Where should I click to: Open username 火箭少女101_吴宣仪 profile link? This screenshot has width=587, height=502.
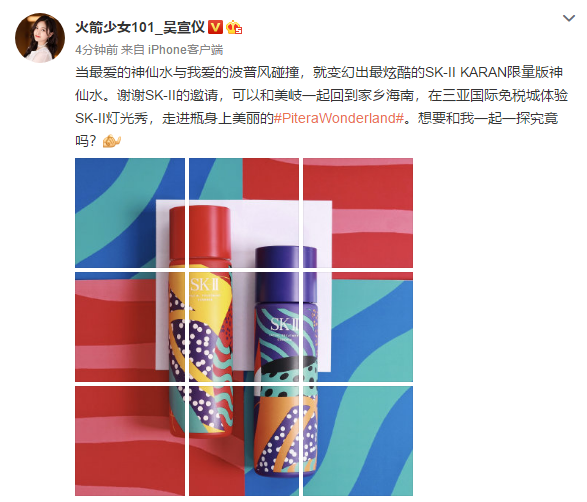point(140,27)
